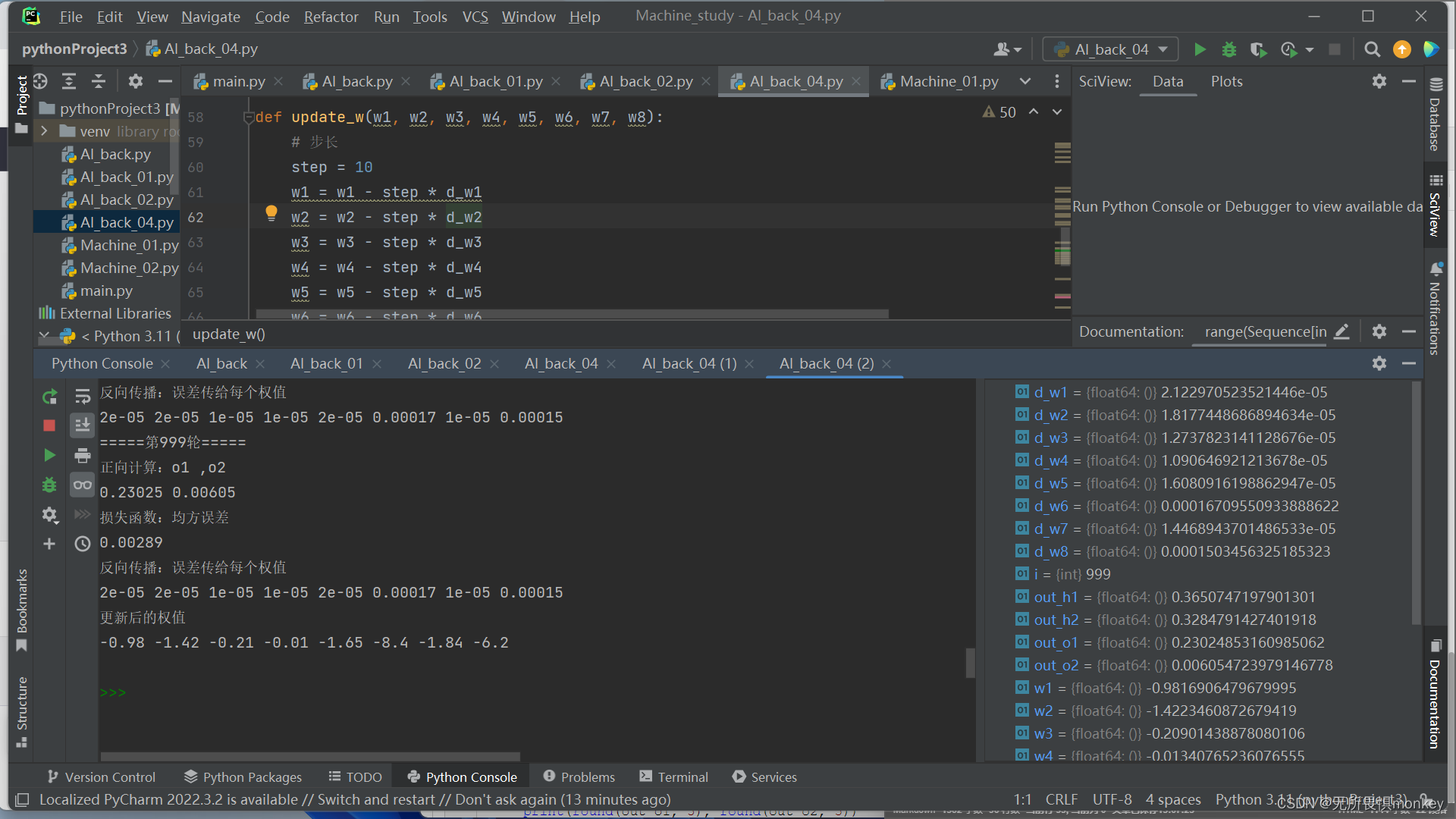Screen dimensions: 1456x819
Task: Expand the venv library root tree item
Action: [44, 131]
